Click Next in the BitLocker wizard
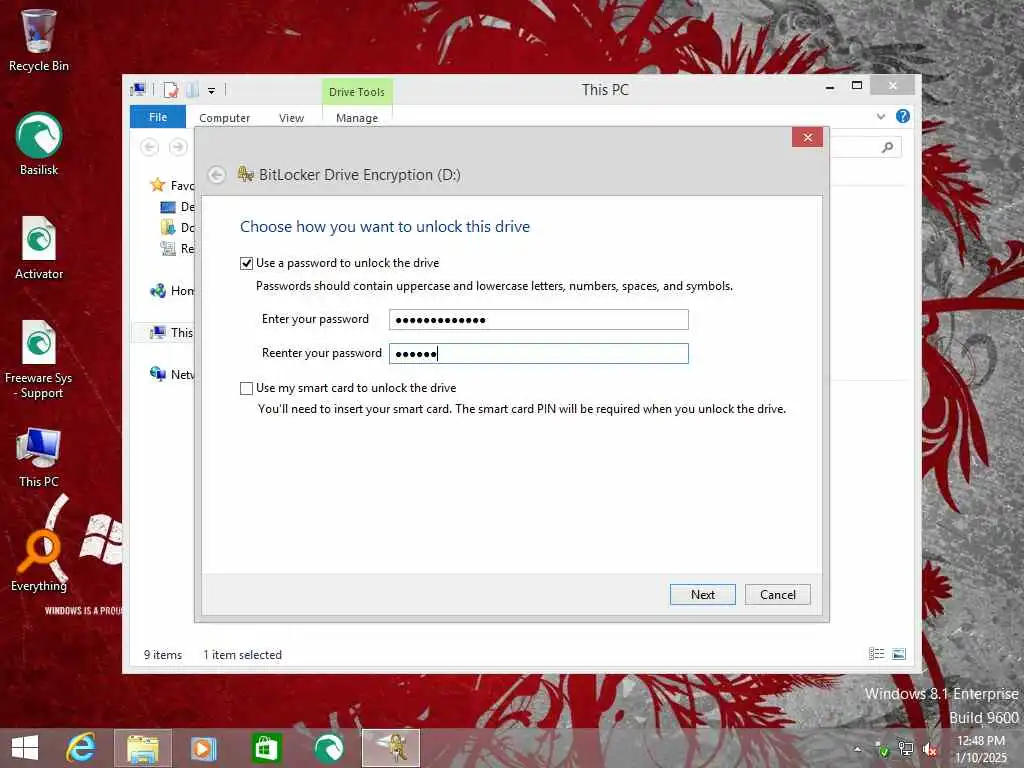 [x=703, y=594]
